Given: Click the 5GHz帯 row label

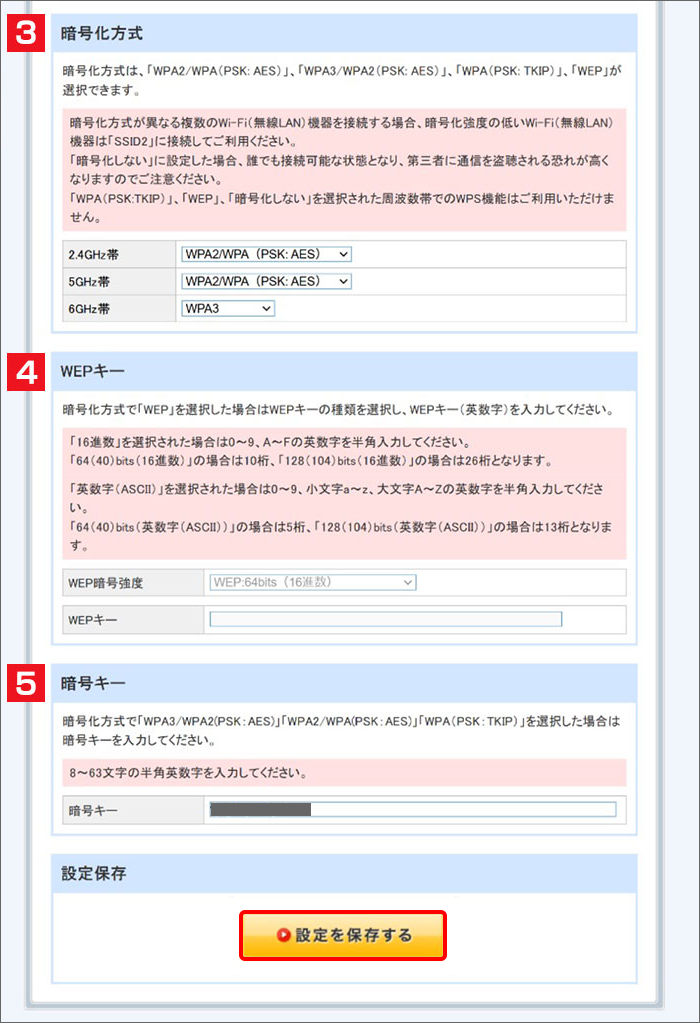Looking at the screenshot, I should (x=89, y=282).
